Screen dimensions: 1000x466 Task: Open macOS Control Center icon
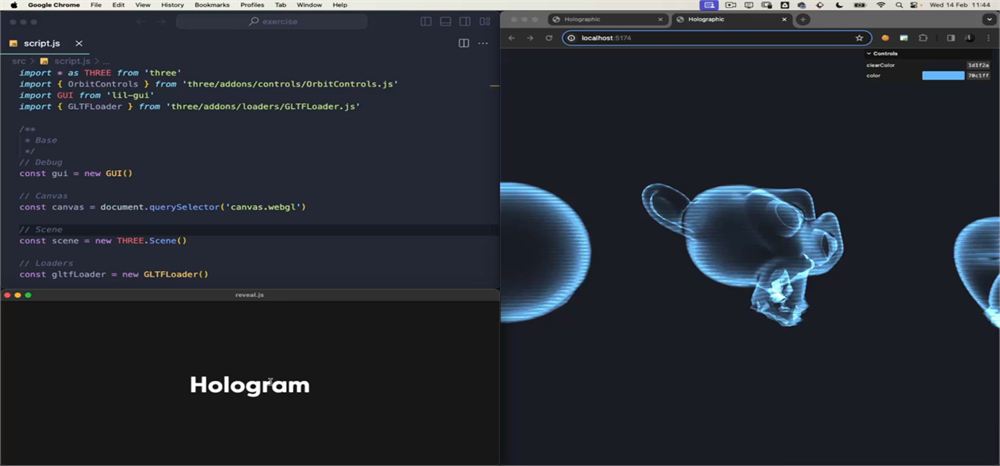913,4
